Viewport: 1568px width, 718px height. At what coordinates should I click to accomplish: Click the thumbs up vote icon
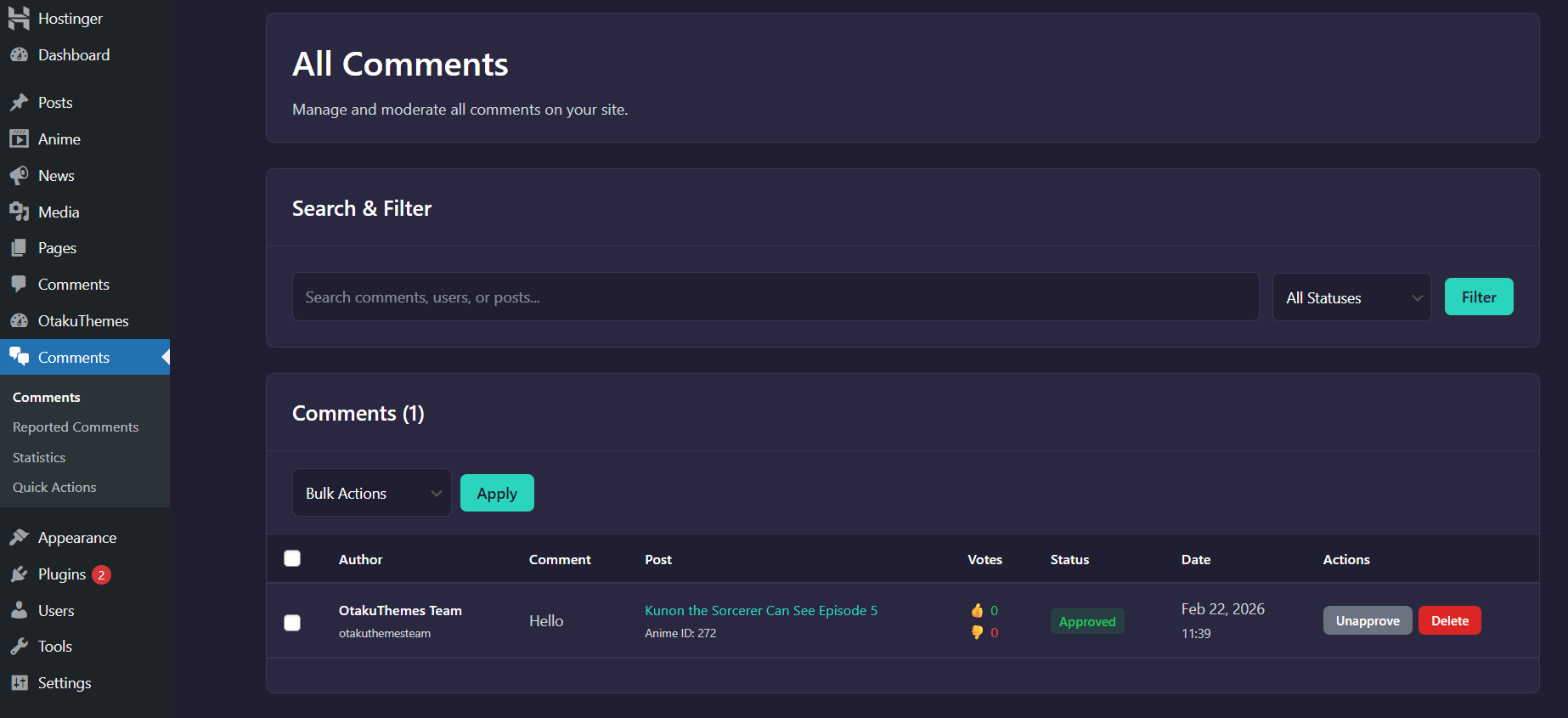977,610
